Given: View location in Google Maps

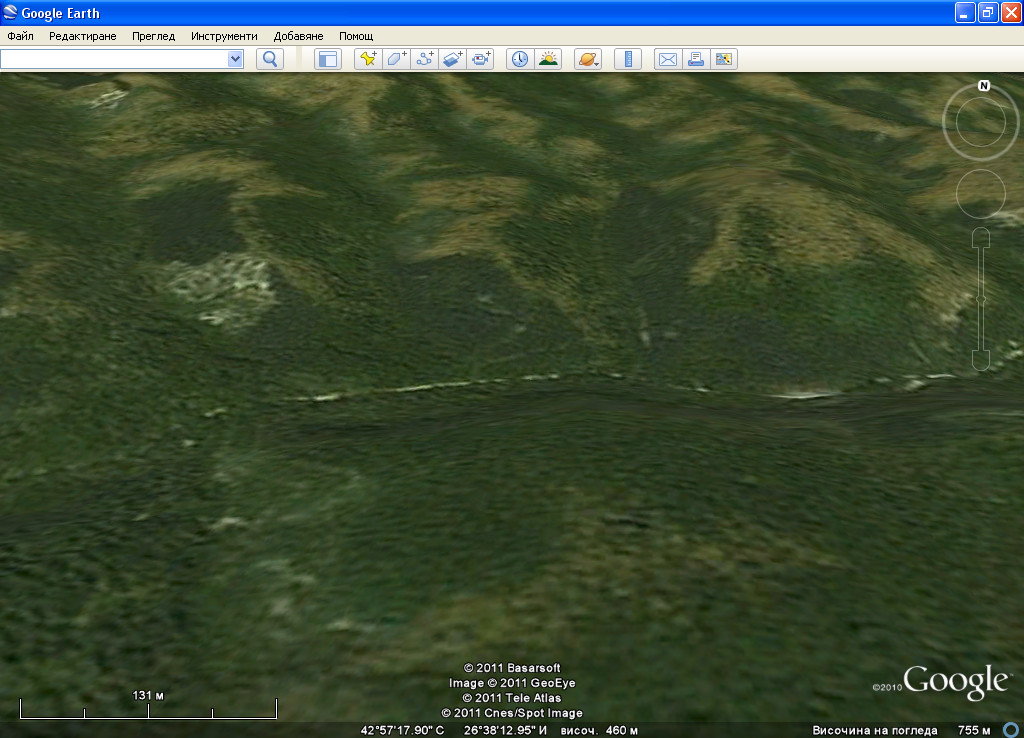Looking at the screenshot, I should point(724,59).
